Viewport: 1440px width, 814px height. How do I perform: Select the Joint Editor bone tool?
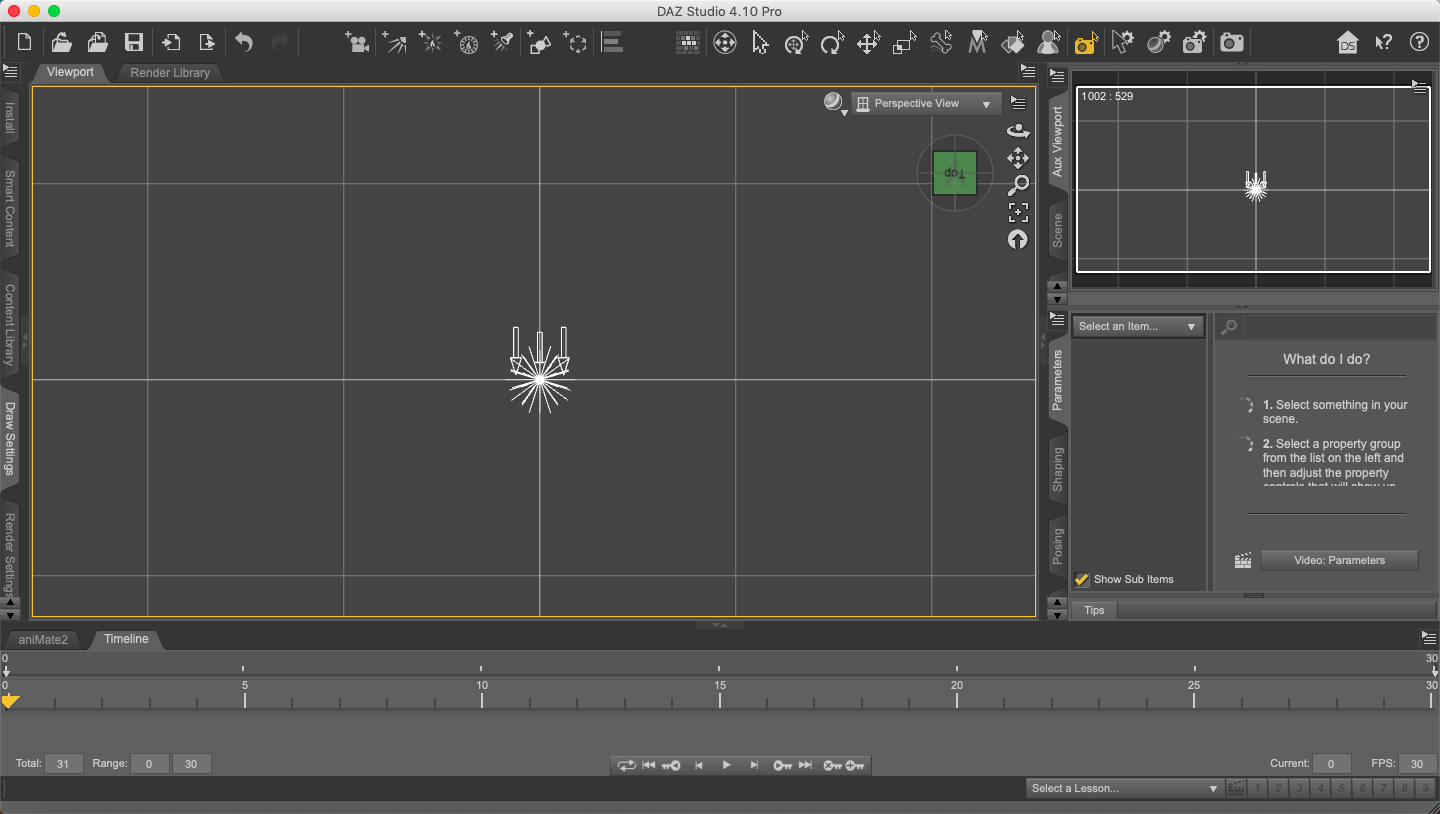(x=940, y=42)
